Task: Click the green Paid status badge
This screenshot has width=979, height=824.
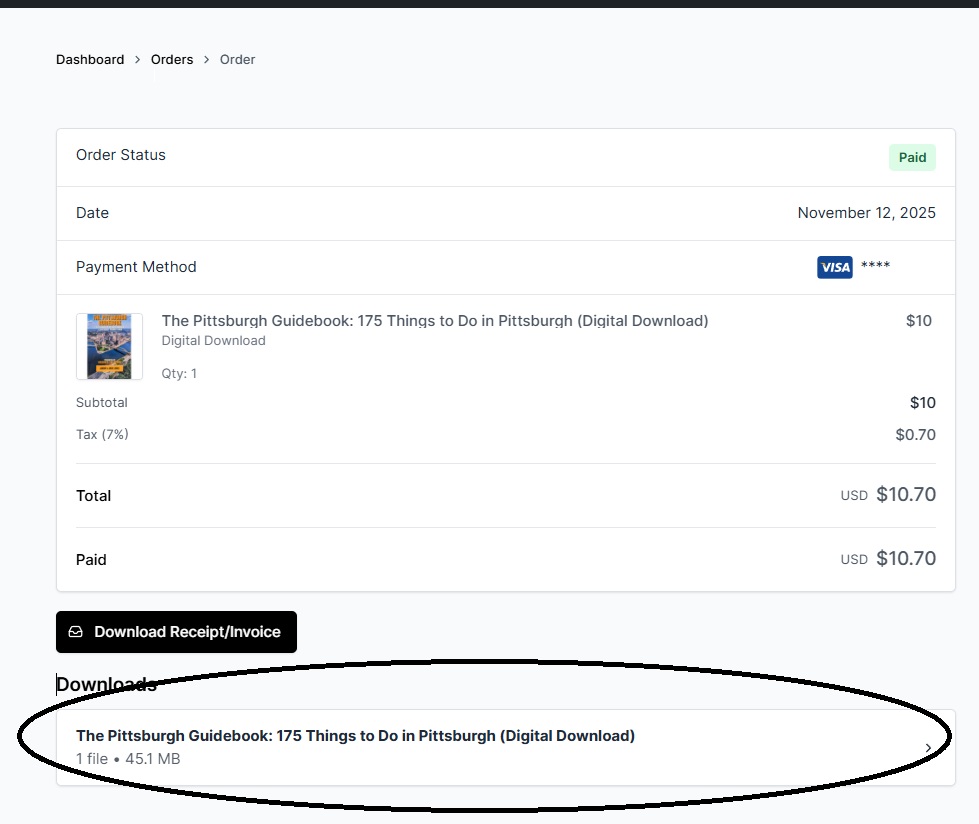Action: (912, 157)
